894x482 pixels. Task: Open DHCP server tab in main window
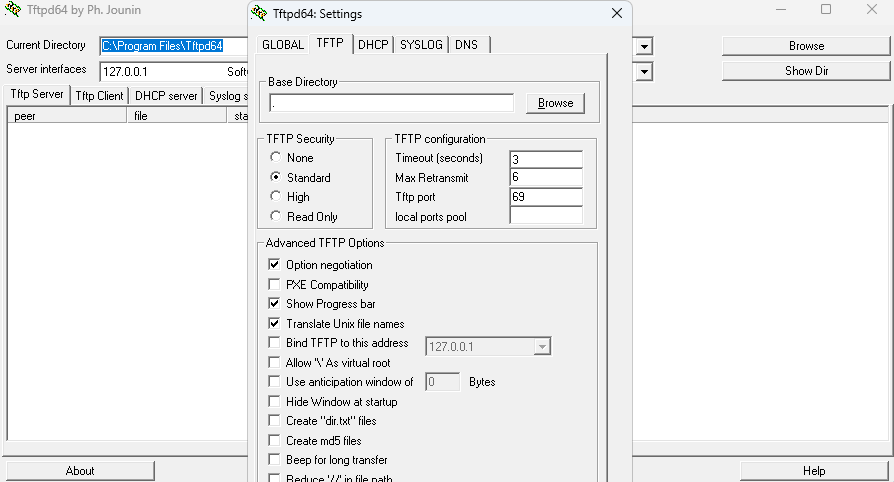click(166, 96)
